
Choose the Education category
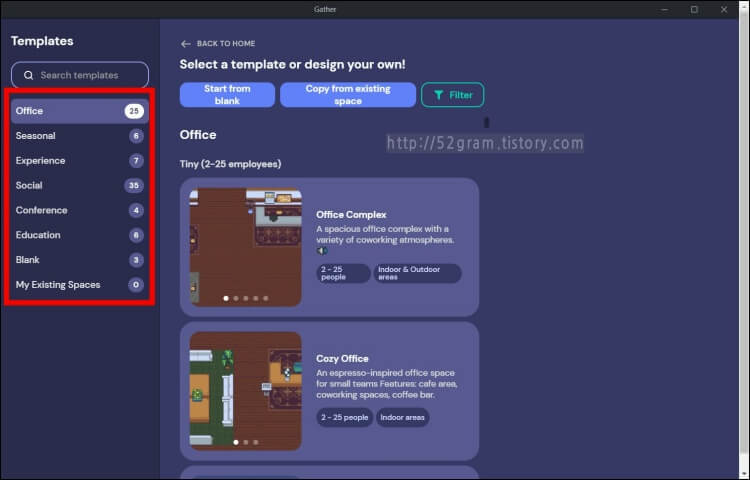pyautogui.click(x=80, y=235)
